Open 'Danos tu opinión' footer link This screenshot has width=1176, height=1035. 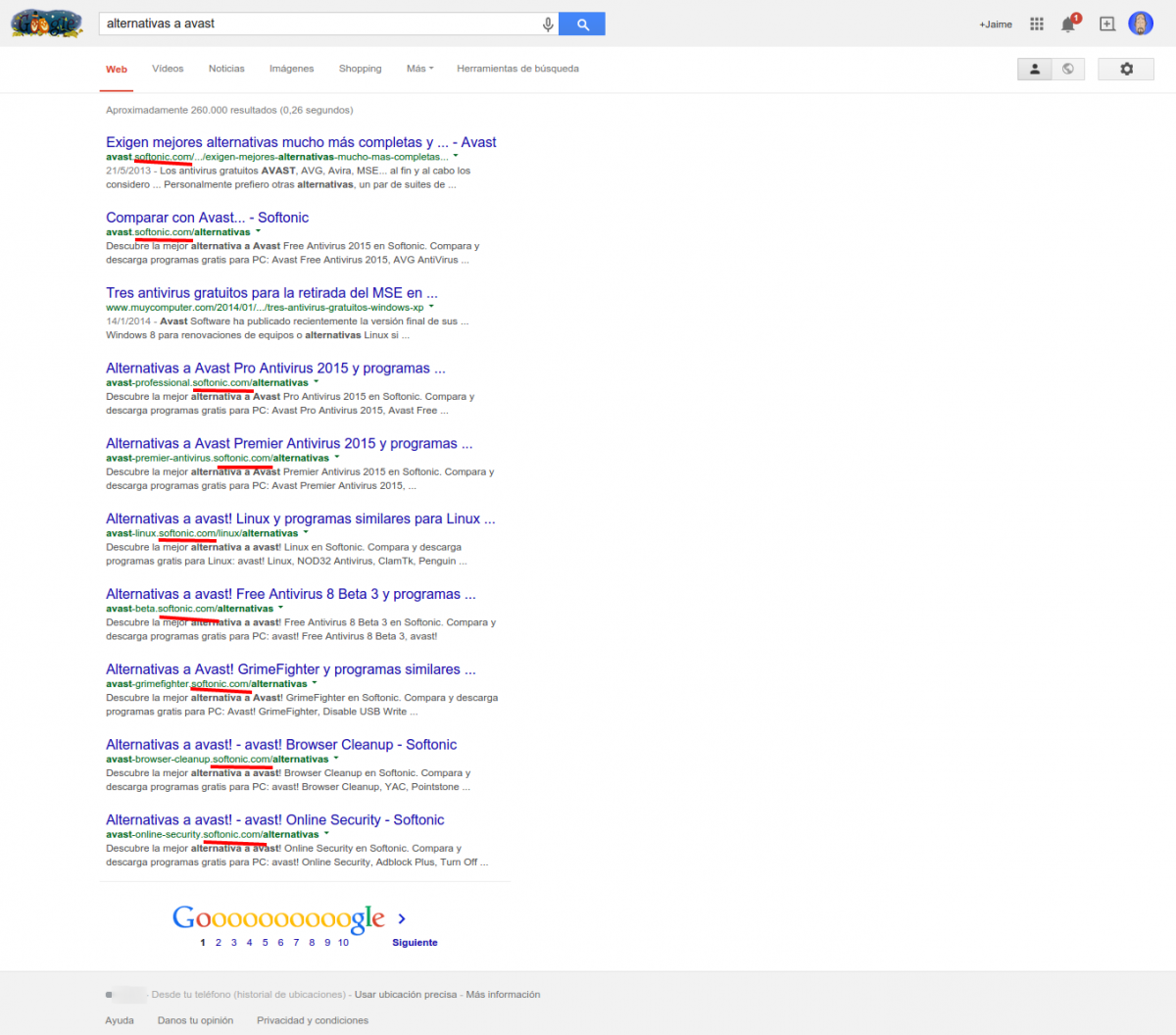pyautogui.click(x=195, y=1020)
